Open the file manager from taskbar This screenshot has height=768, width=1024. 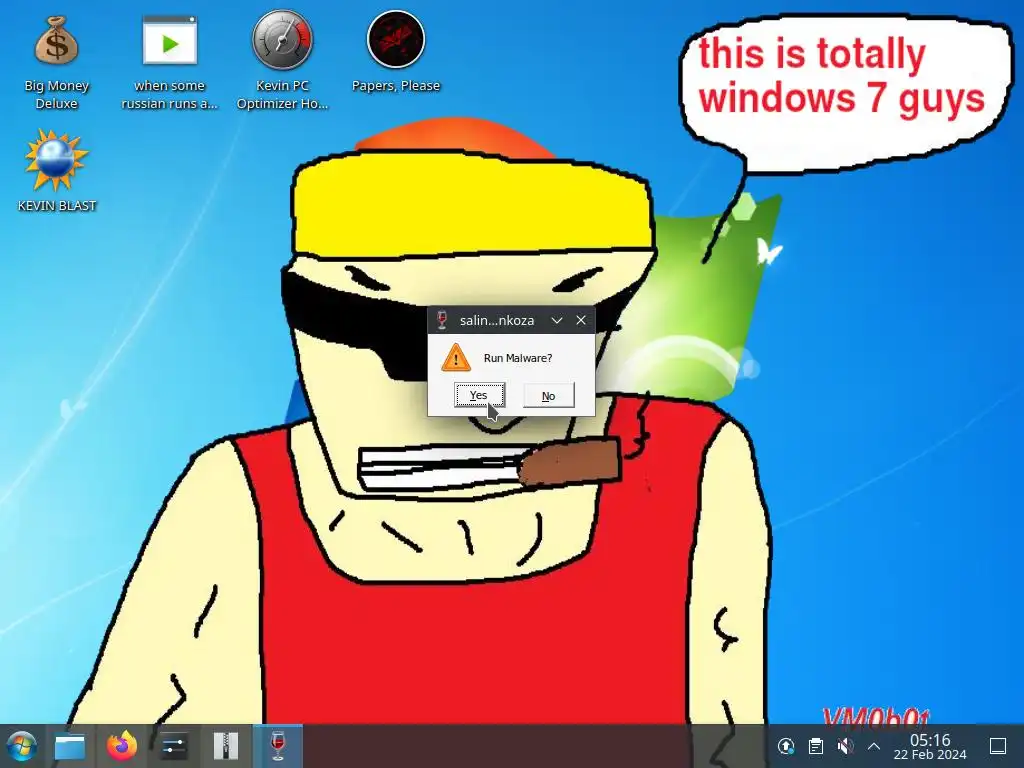[70, 746]
